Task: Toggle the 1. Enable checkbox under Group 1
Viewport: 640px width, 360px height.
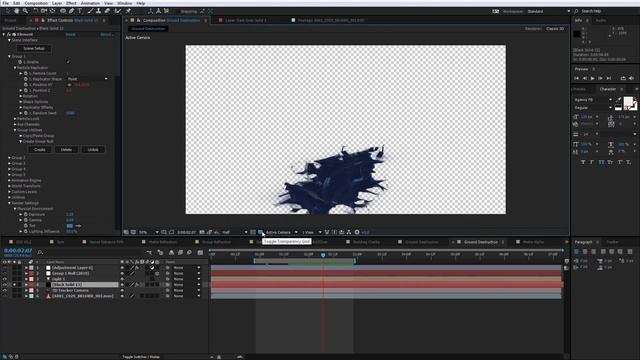Action: click(x=68, y=62)
